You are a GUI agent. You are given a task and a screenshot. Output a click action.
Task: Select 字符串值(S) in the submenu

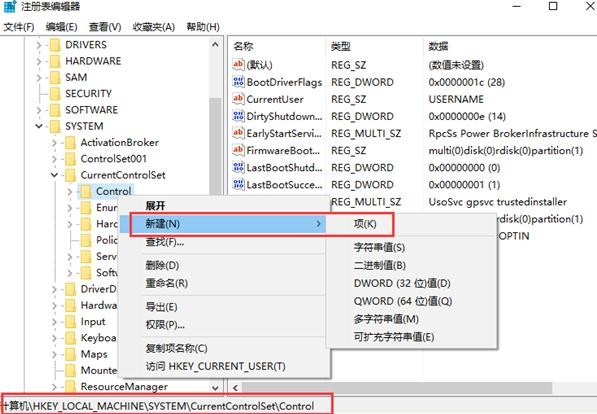[x=411, y=247]
